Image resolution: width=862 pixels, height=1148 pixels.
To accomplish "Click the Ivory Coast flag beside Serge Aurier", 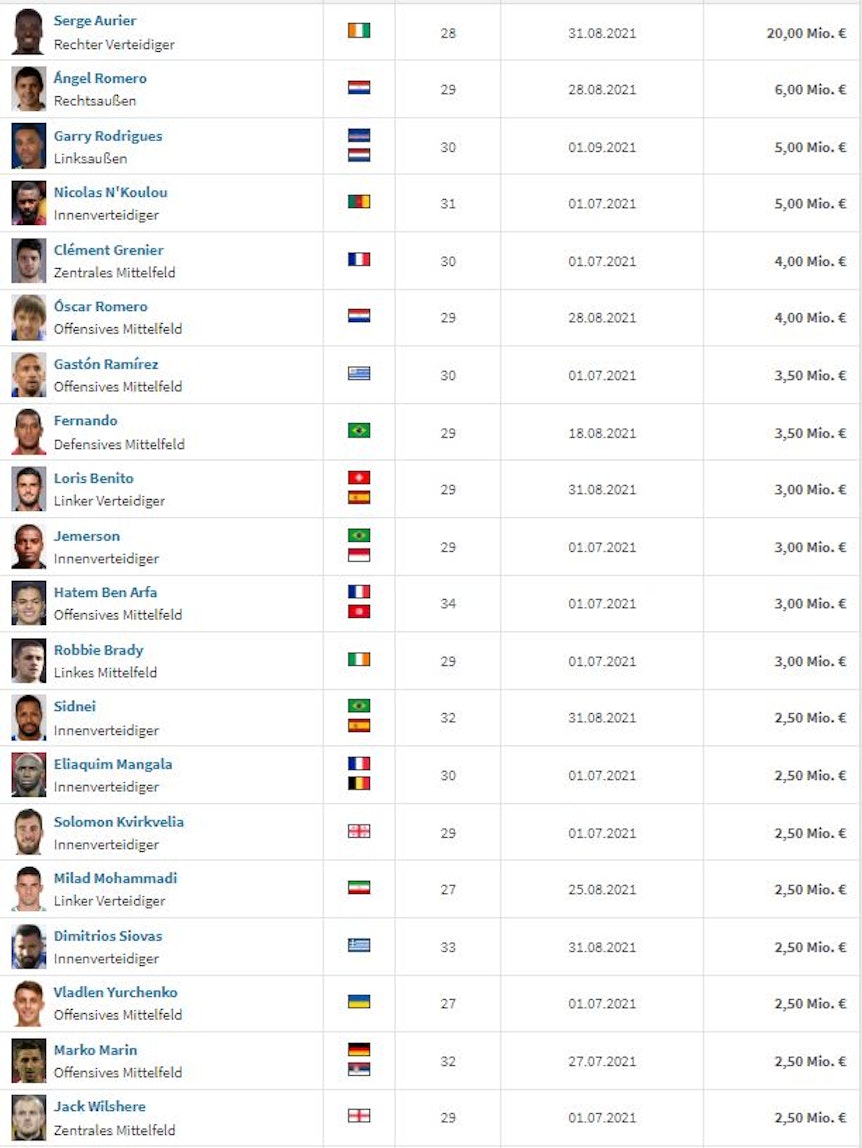I will 359,31.
